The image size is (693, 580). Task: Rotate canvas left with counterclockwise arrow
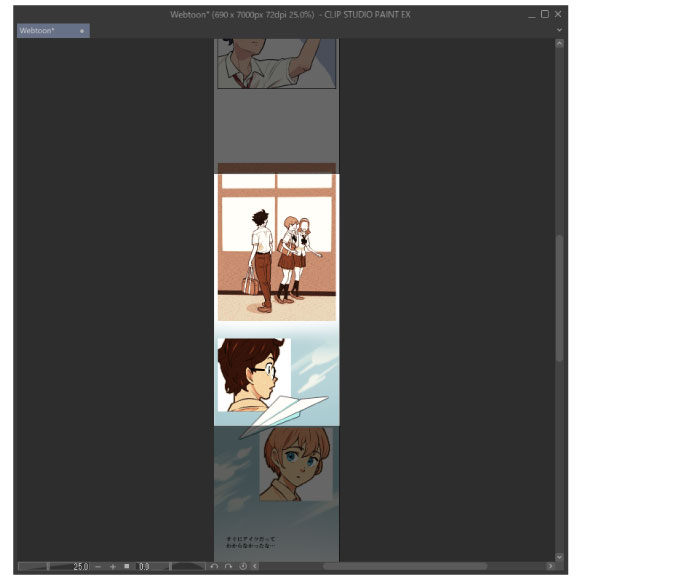tap(214, 566)
